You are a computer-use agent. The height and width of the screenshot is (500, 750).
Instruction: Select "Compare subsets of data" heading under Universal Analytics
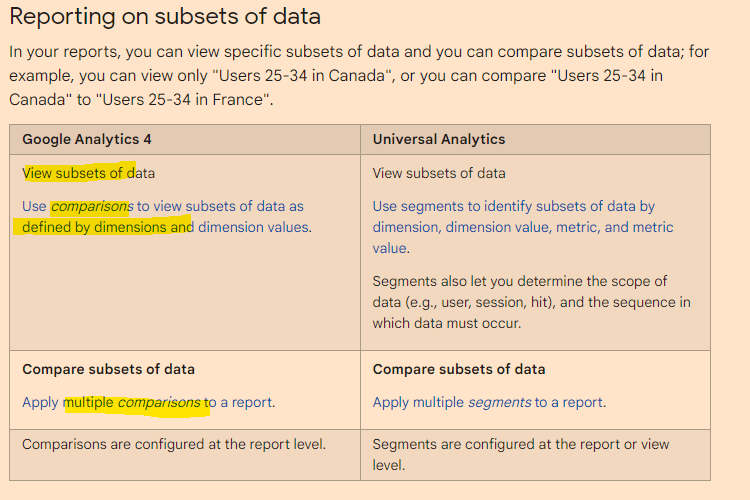tap(459, 369)
